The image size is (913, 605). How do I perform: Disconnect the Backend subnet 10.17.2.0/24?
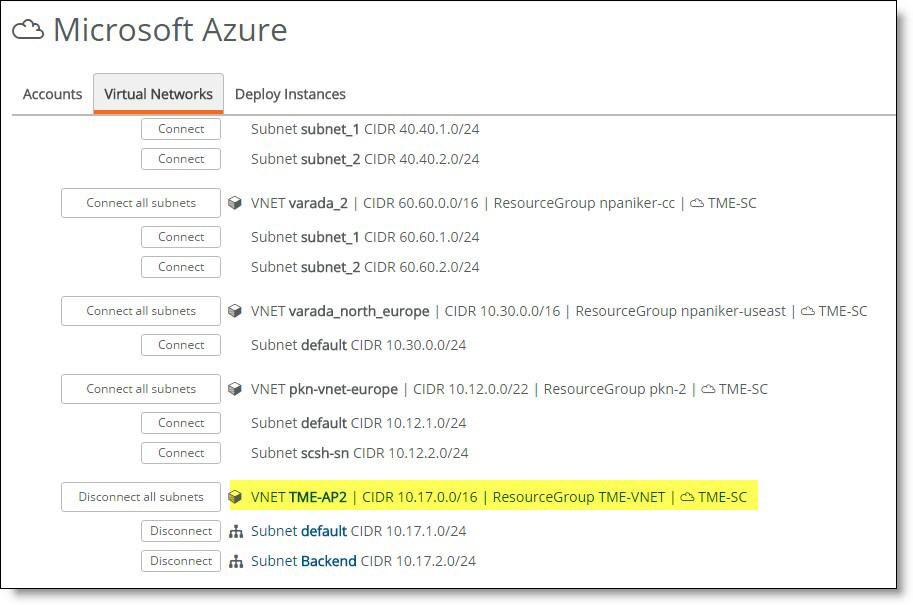tap(181, 561)
